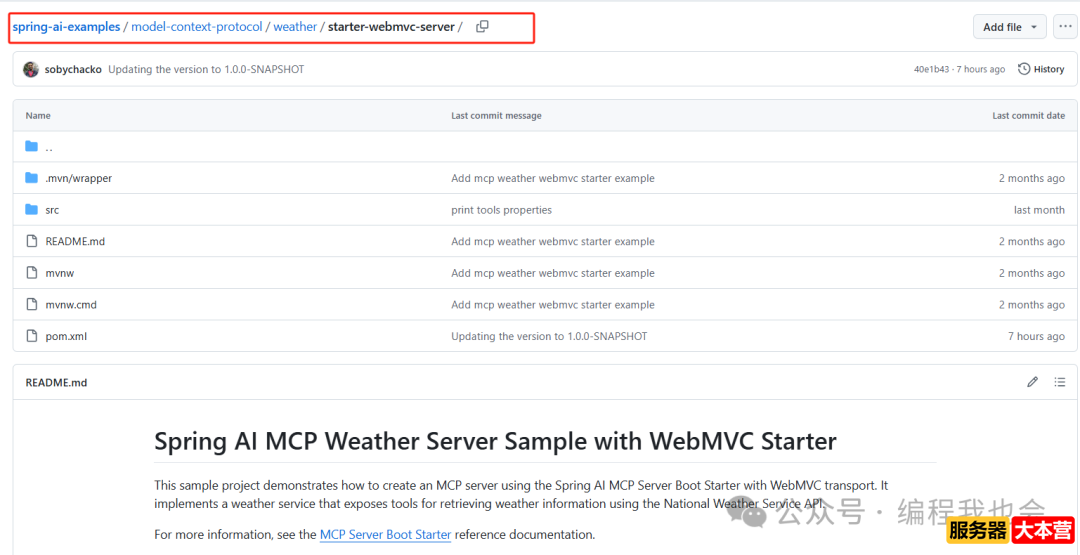Open 'print tools properties' commit message
This screenshot has width=1080, height=555.
pyautogui.click(x=501, y=210)
